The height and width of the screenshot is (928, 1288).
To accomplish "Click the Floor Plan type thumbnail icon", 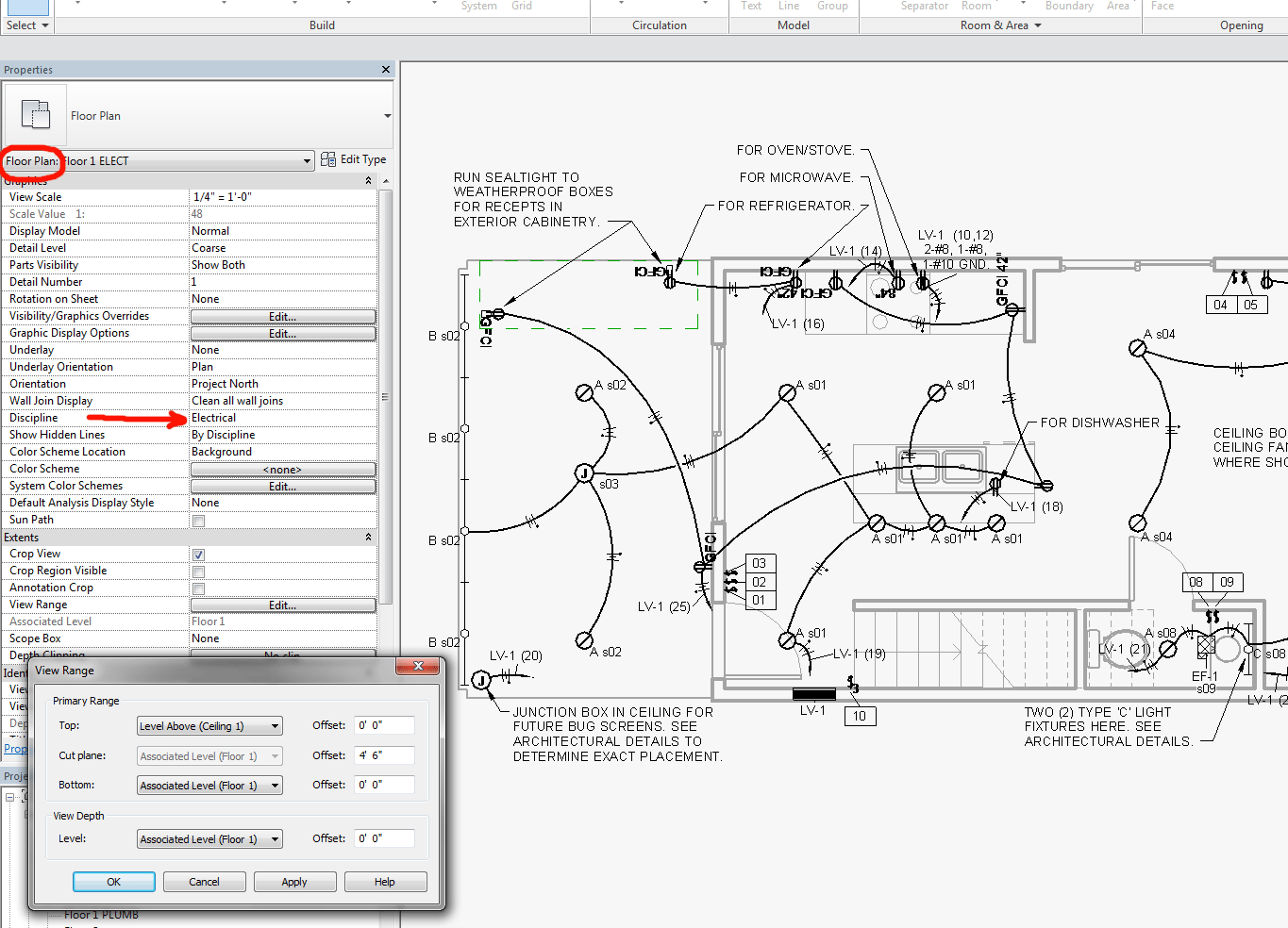I will [x=36, y=115].
